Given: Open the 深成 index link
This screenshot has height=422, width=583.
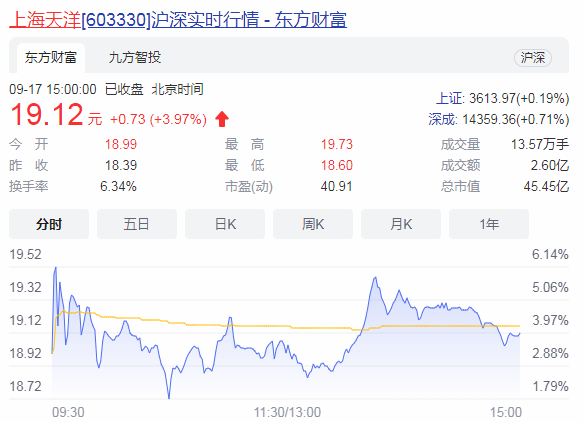Looking at the screenshot, I should click(442, 120).
